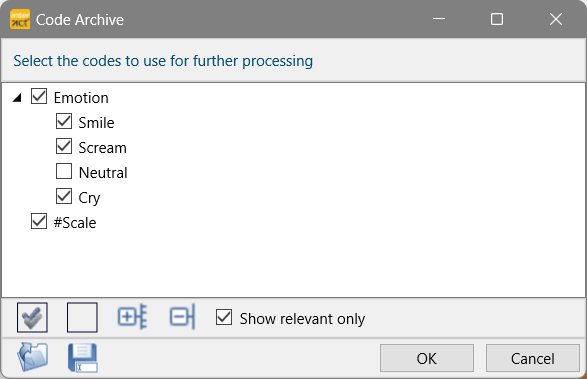Enable the Neutral code checkbox
Screen dimensions: 587x379
(64, 171)
